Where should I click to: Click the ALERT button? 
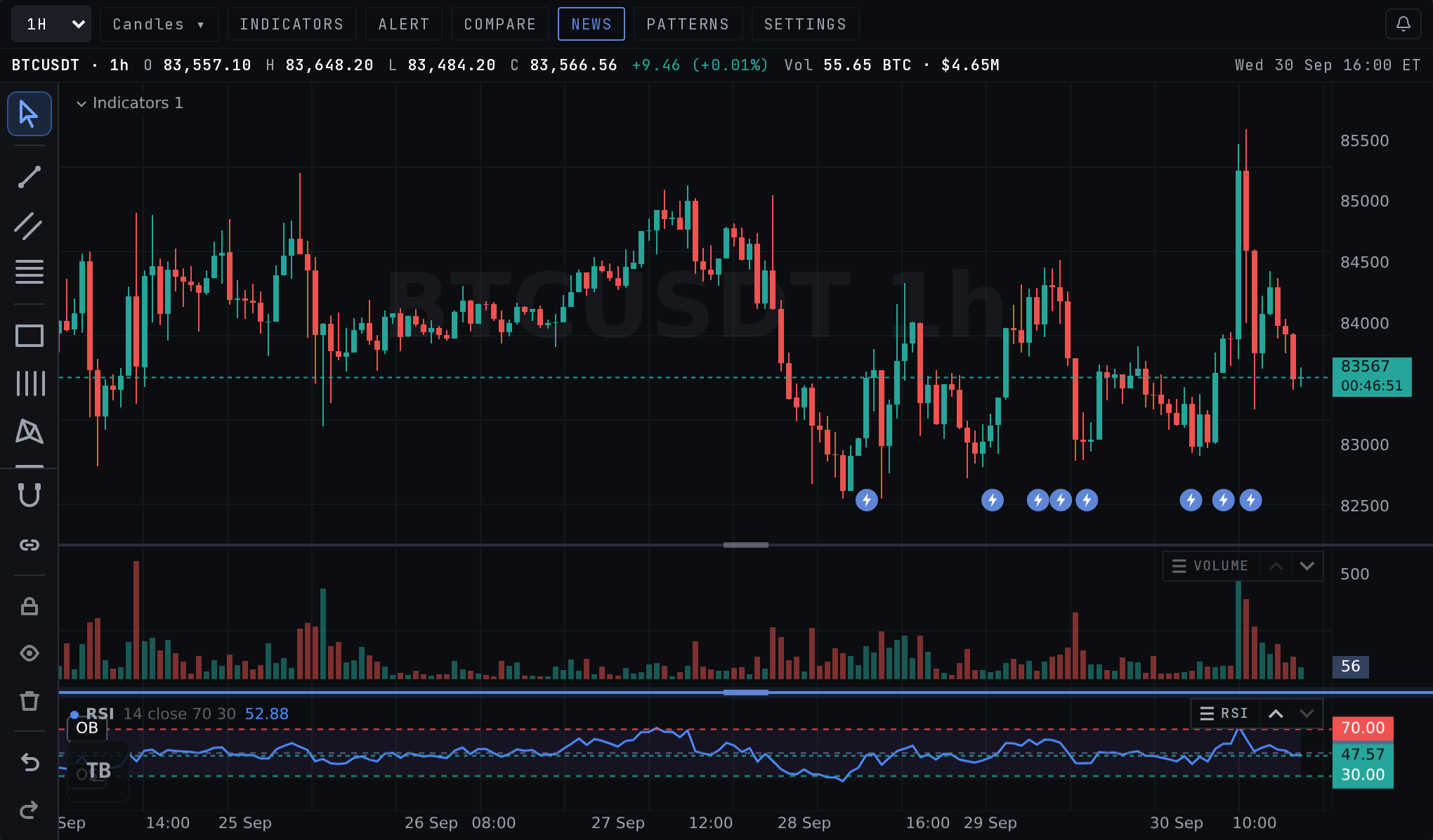coord(404,24)
